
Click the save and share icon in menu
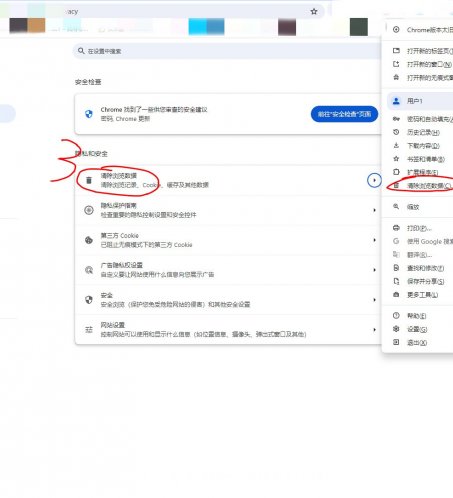point(396,281)
